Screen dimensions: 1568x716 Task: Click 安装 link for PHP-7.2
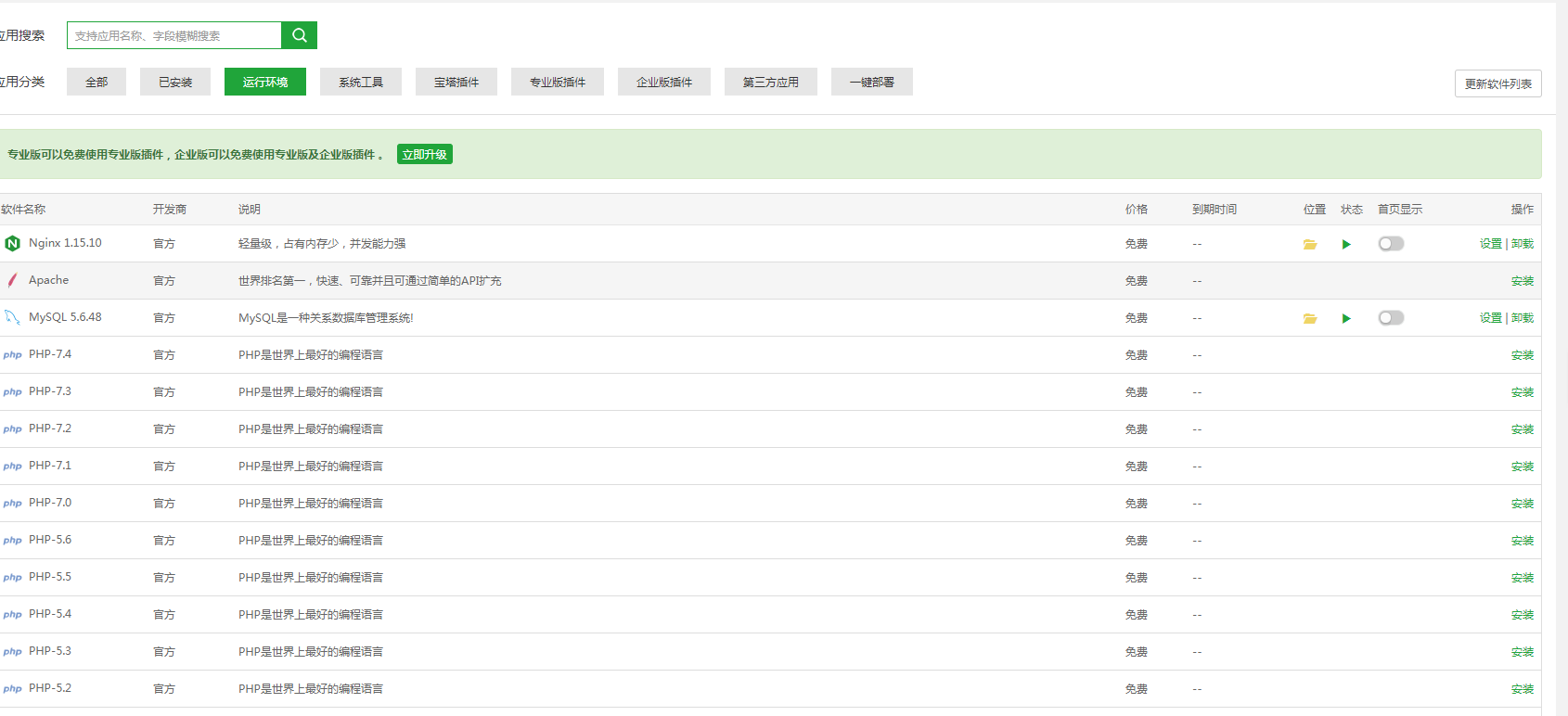pos(1523,428)
